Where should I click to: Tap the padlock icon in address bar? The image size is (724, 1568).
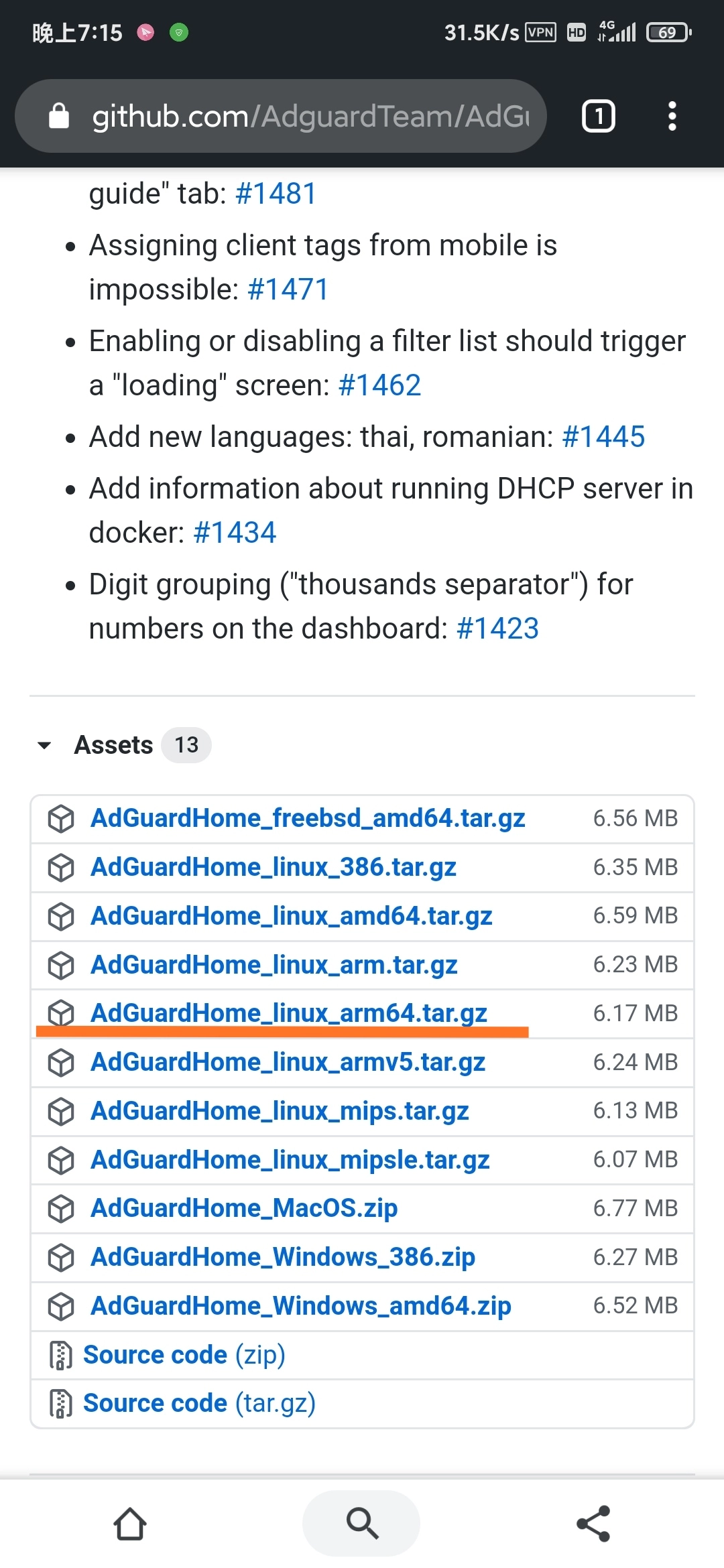pyautogui.click(x=59, y=116)
